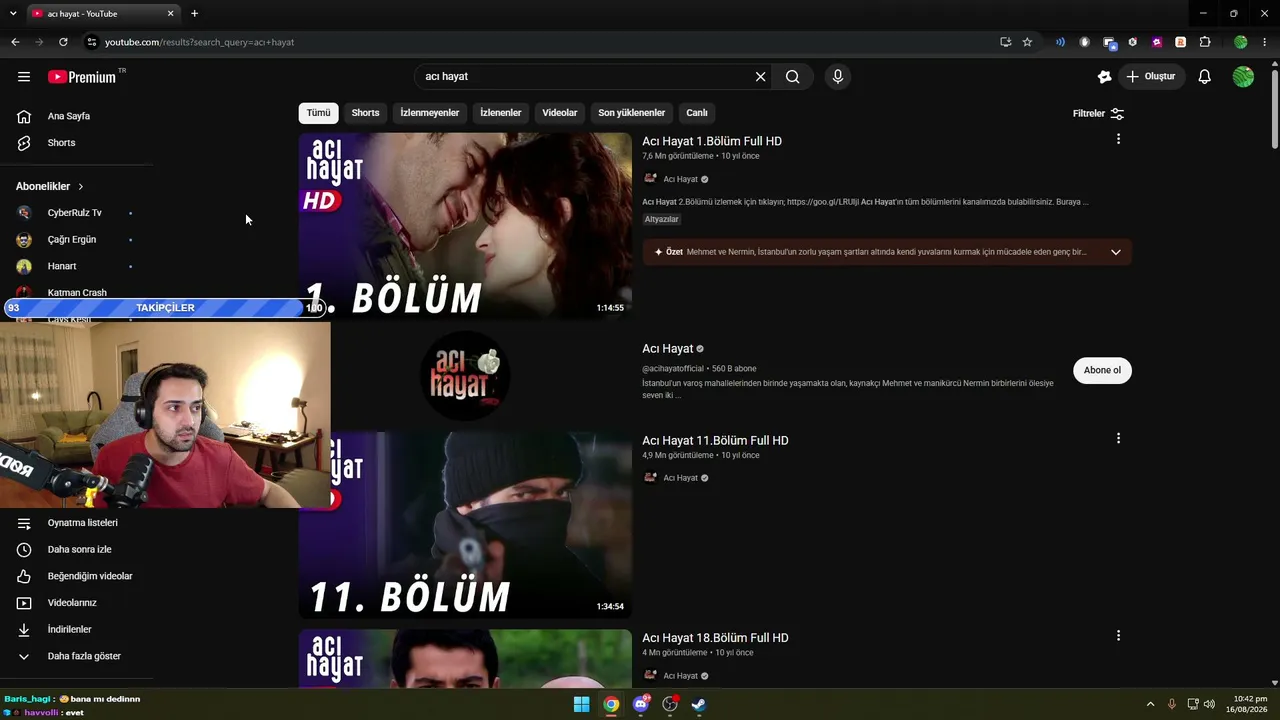The height and width of the screenshot is (720, 1280).
Task: Reload the page
Action: coord(63,42)
